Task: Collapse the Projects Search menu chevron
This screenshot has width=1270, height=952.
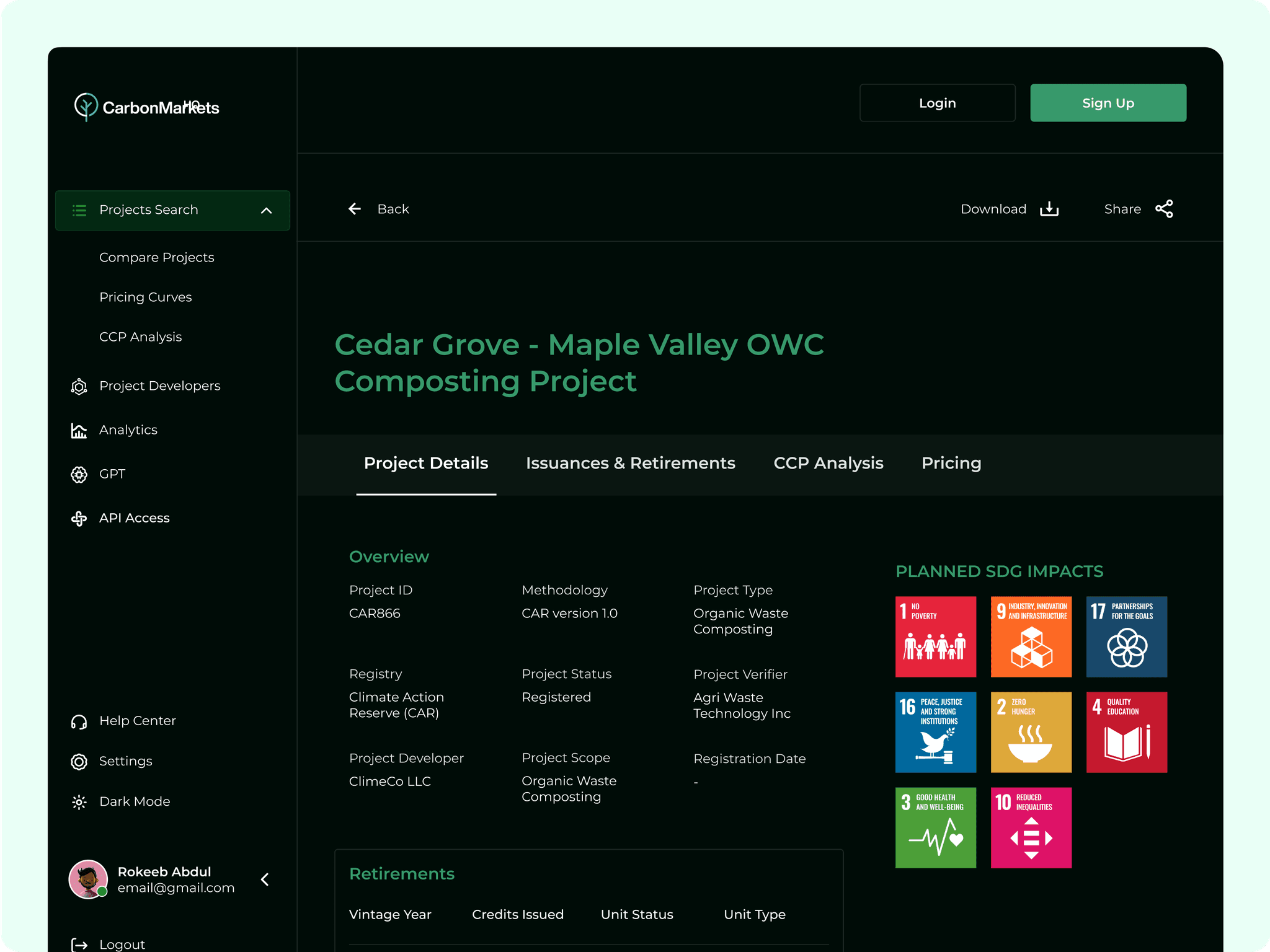Action: coord(267,211)
